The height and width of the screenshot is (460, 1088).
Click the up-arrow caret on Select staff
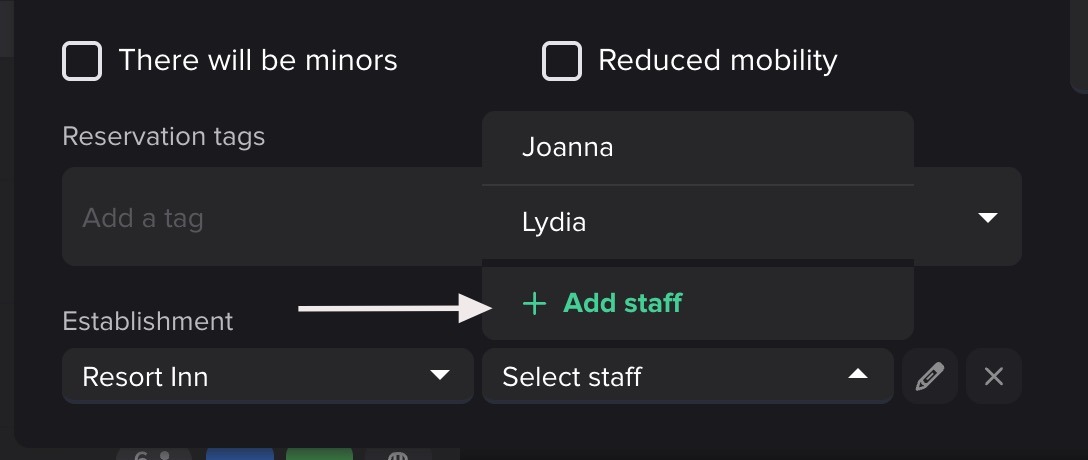pyautogui.click(x=857, y=375)
